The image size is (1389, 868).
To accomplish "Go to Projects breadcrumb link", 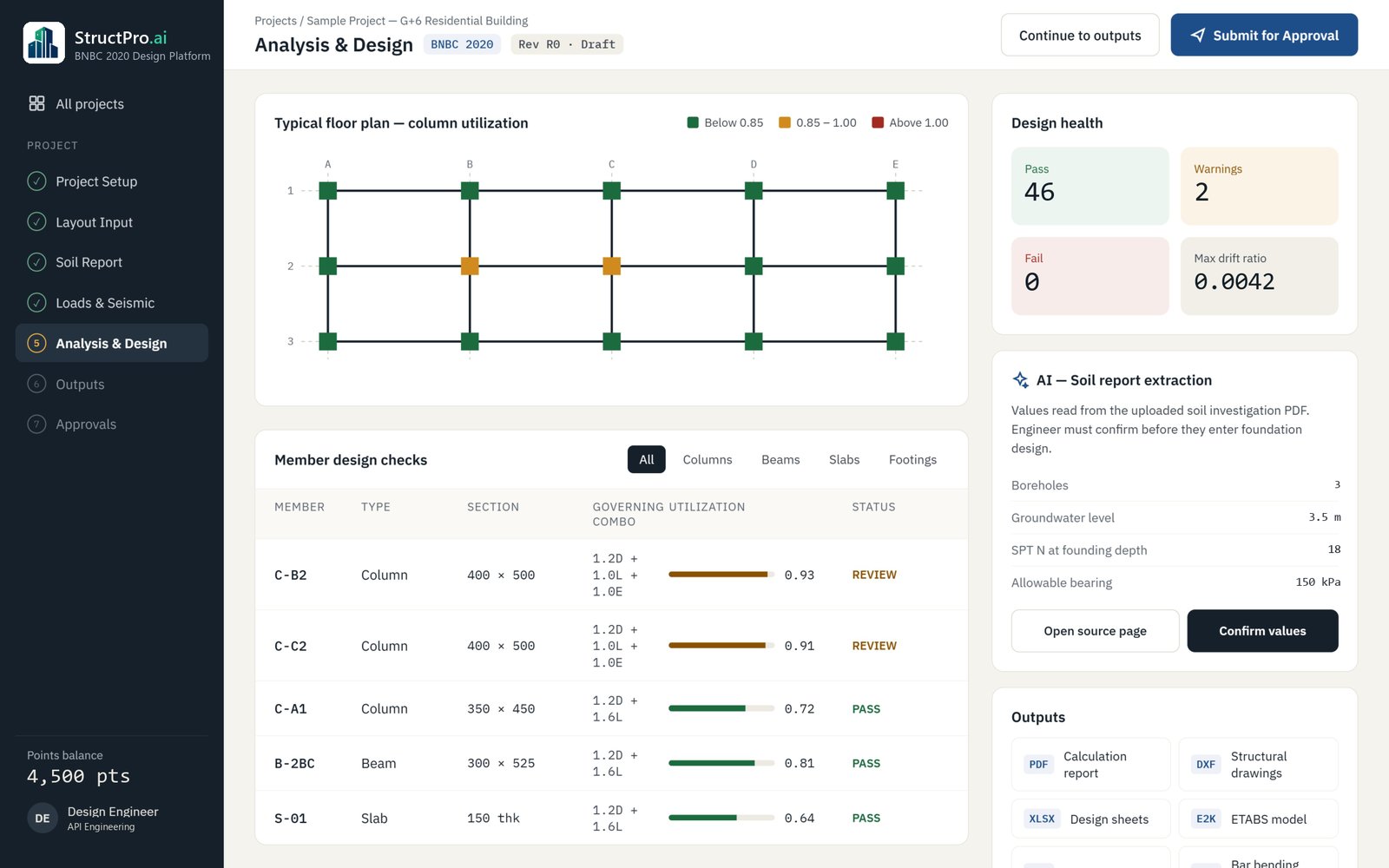I will (275, 21).
